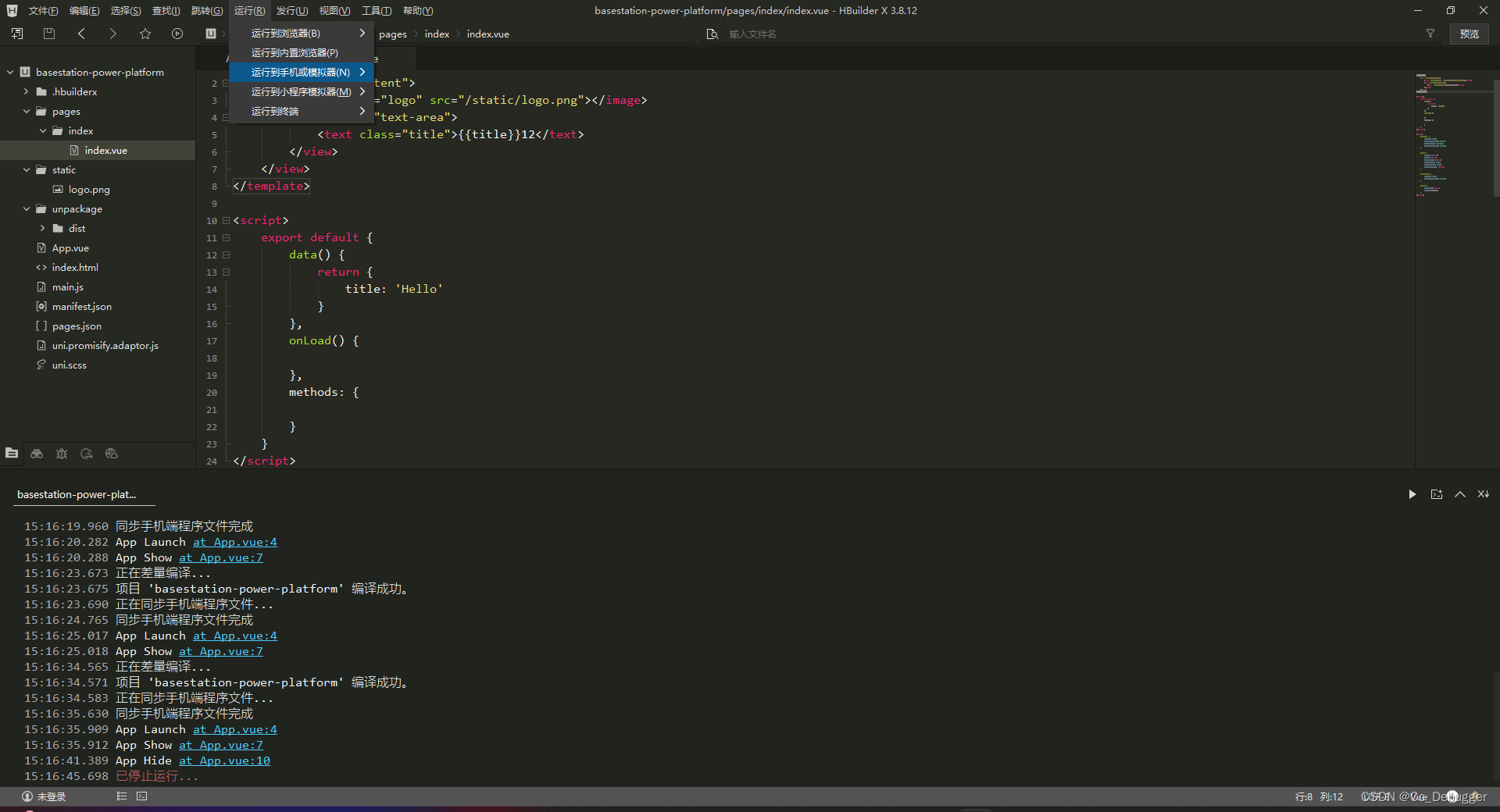The width and height of the screenshot is (1500, 812).
Task: Fold the code block on line 10
Action: click(226, 220)
